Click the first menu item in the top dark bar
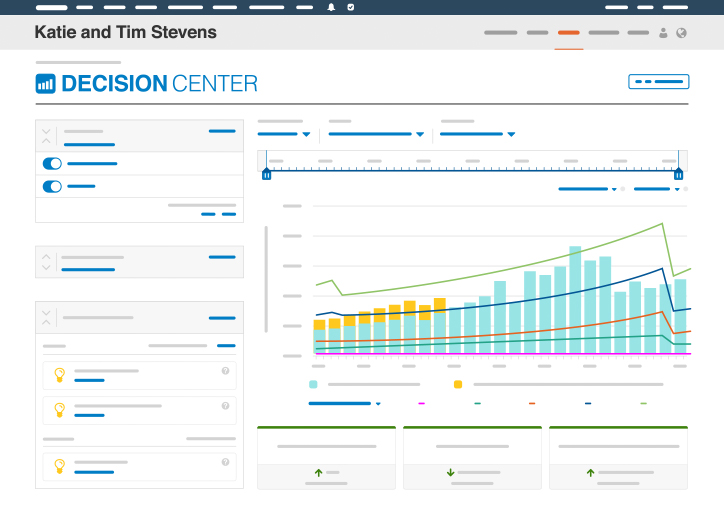This screenshot has height=513, width=724. click(x=52, y=7)
